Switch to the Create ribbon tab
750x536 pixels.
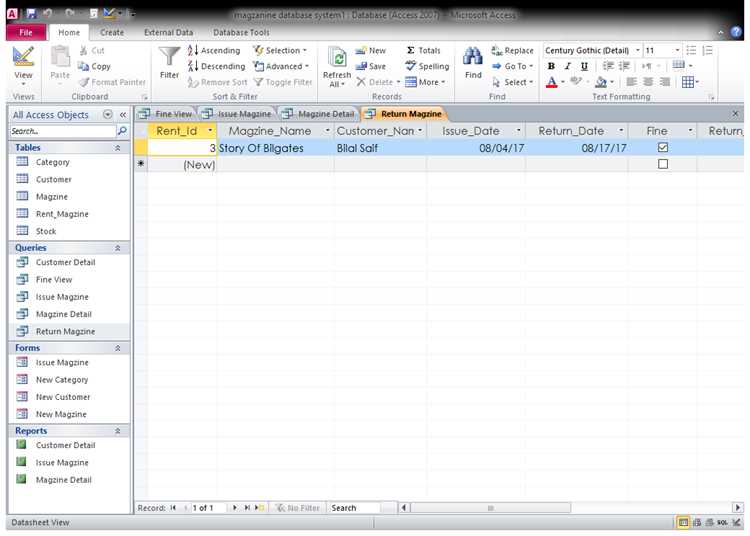112,32
